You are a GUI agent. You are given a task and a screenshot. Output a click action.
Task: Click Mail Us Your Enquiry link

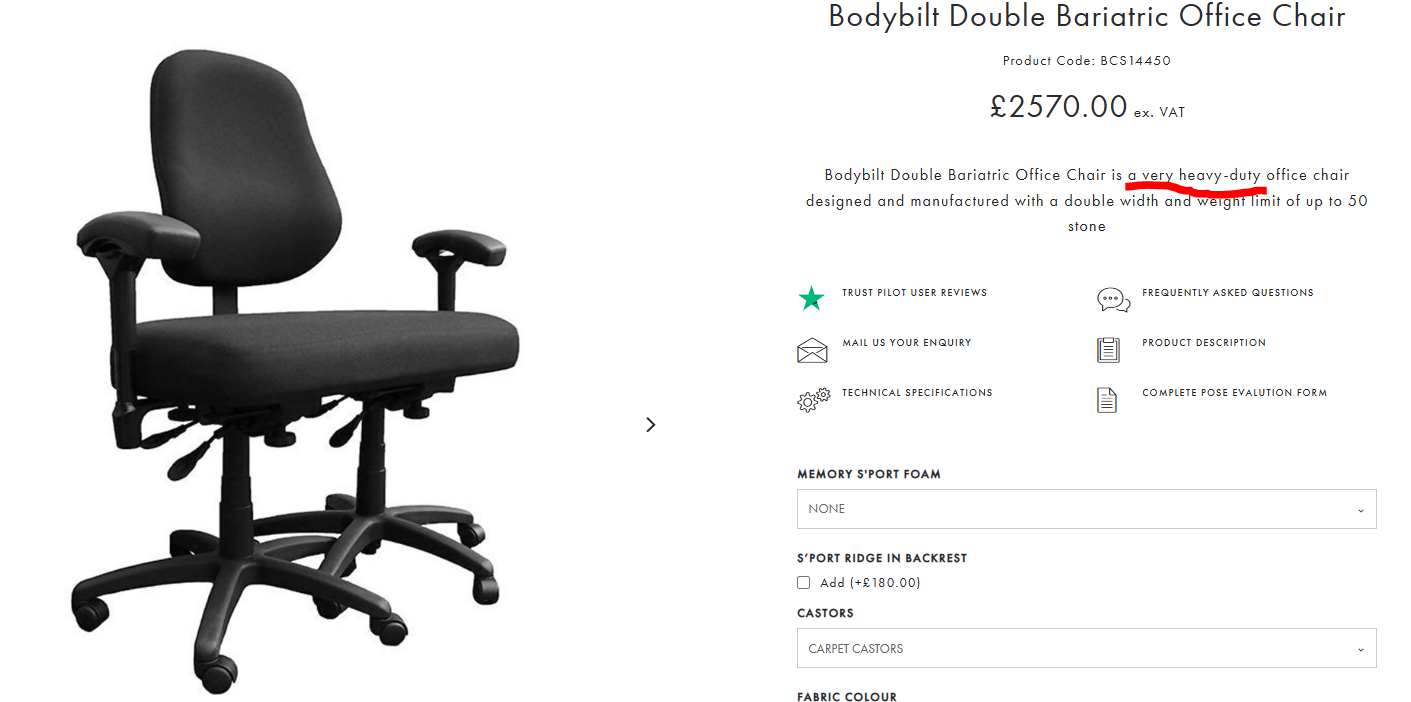906,343
